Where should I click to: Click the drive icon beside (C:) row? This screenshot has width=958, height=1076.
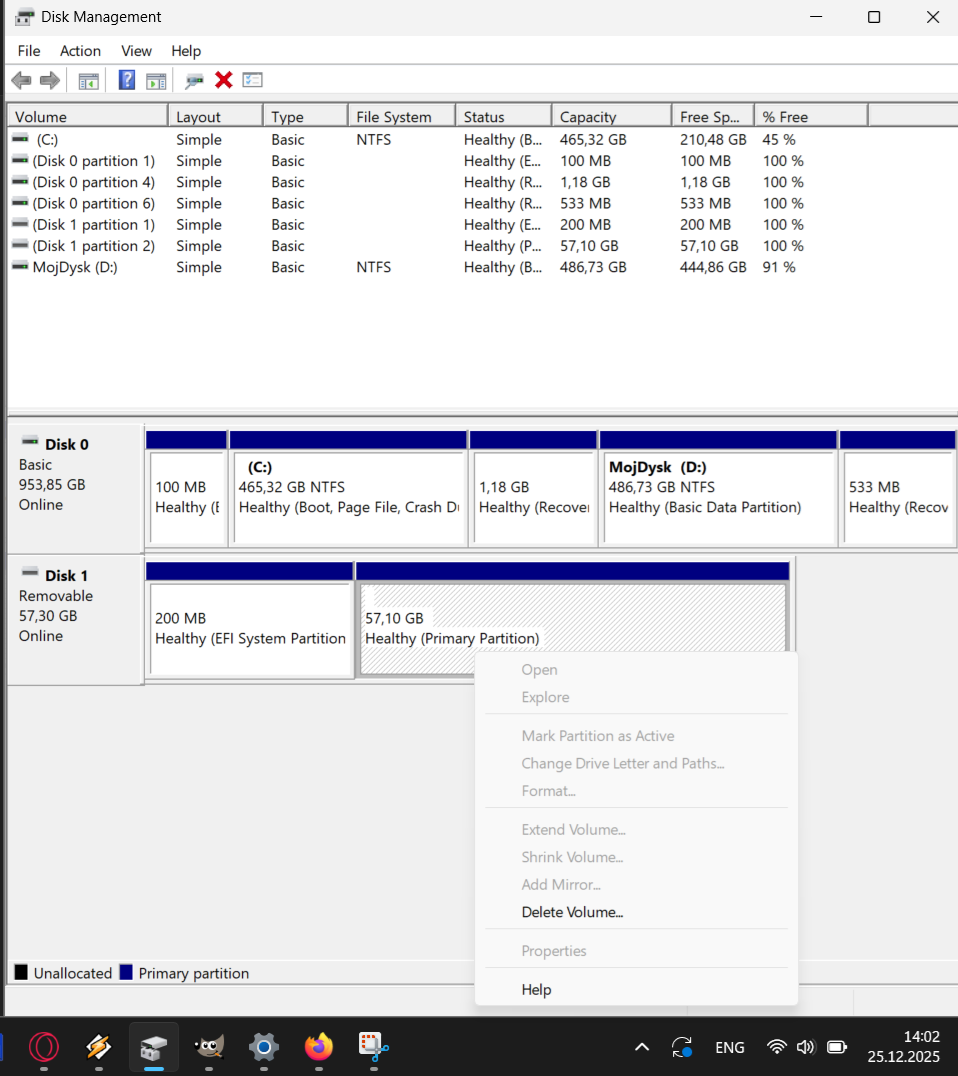(21, 139)
